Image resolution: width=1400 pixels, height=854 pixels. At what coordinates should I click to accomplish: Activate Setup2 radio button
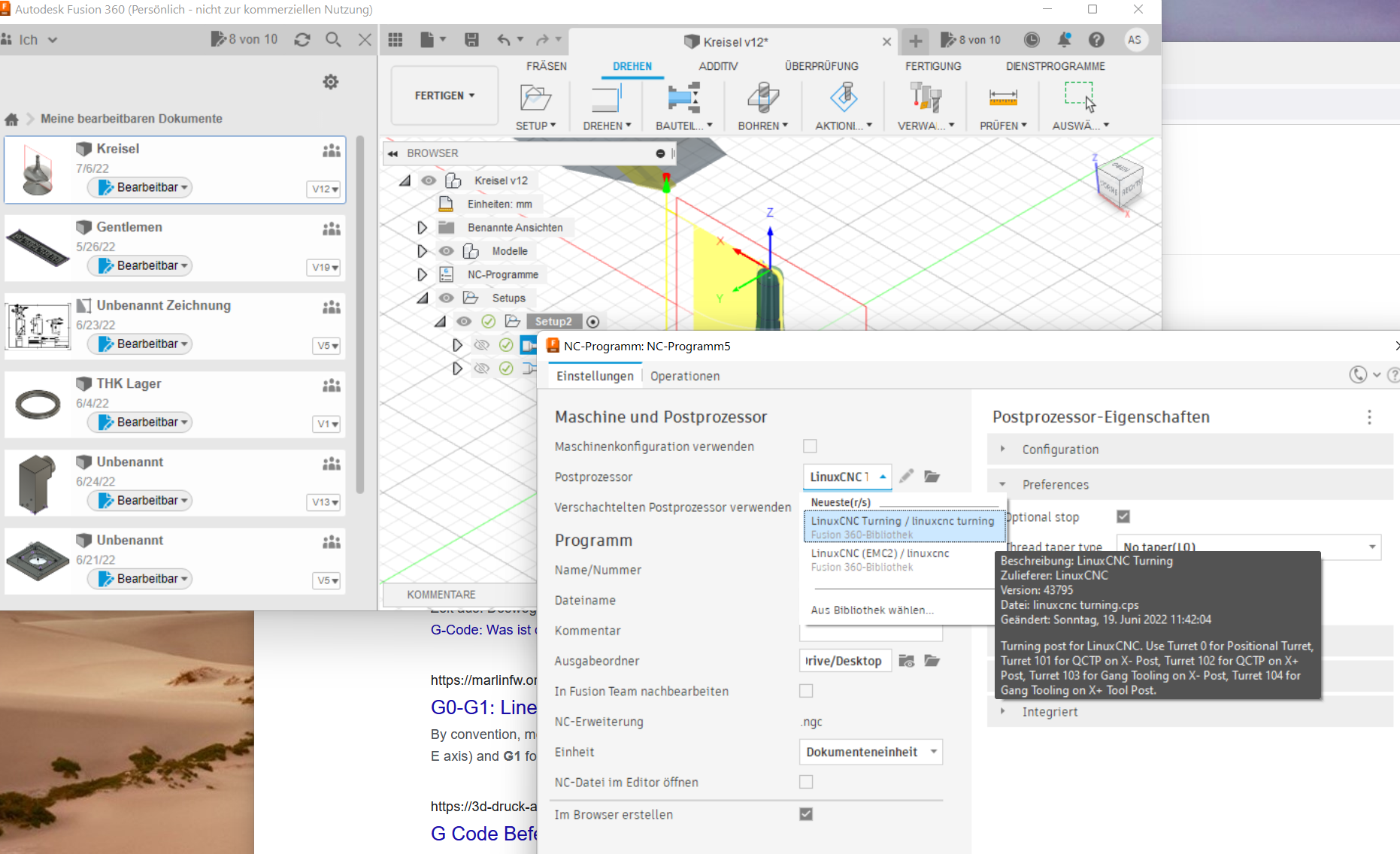(x=593, y=322)
